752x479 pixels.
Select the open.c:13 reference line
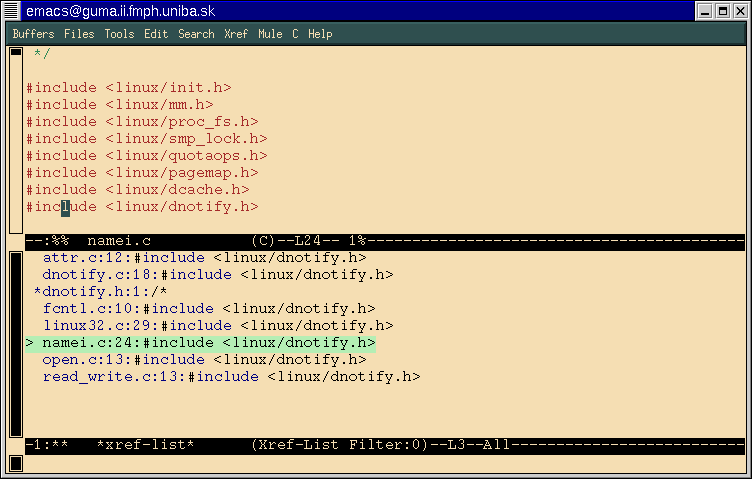click(x=204, y=360)
